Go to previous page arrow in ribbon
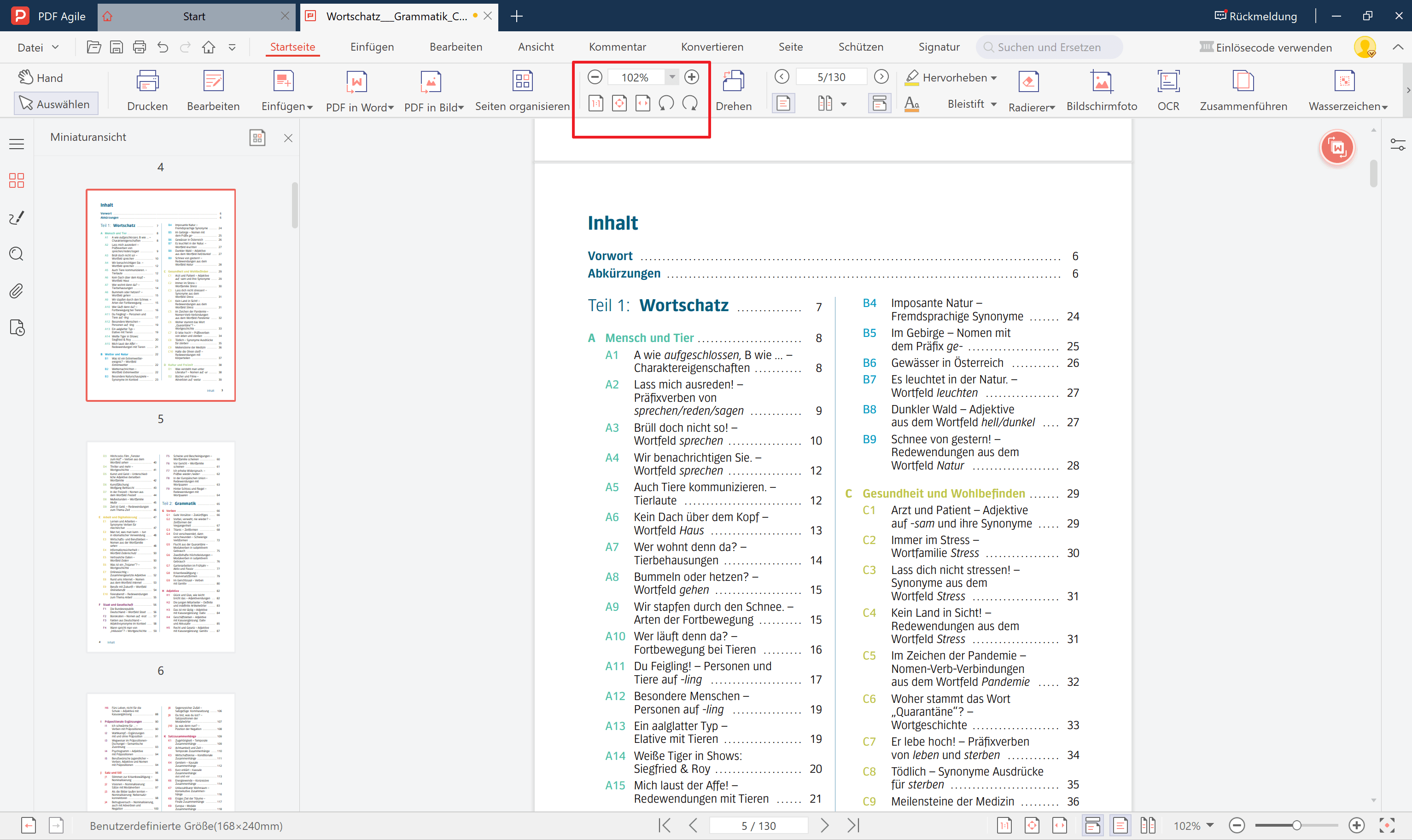This screenshot has width=1412, height=840. (x=782, y=76)
